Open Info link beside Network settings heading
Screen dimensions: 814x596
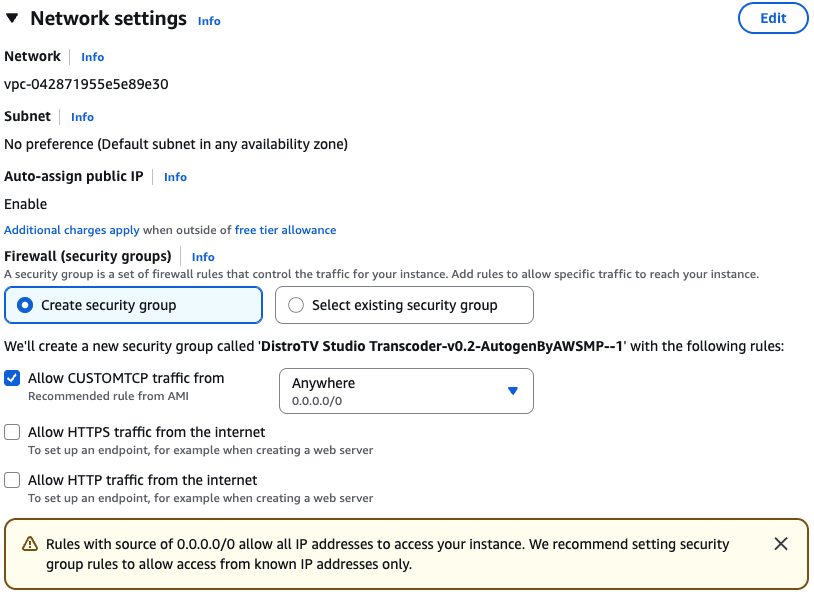[x=209, y=21]
